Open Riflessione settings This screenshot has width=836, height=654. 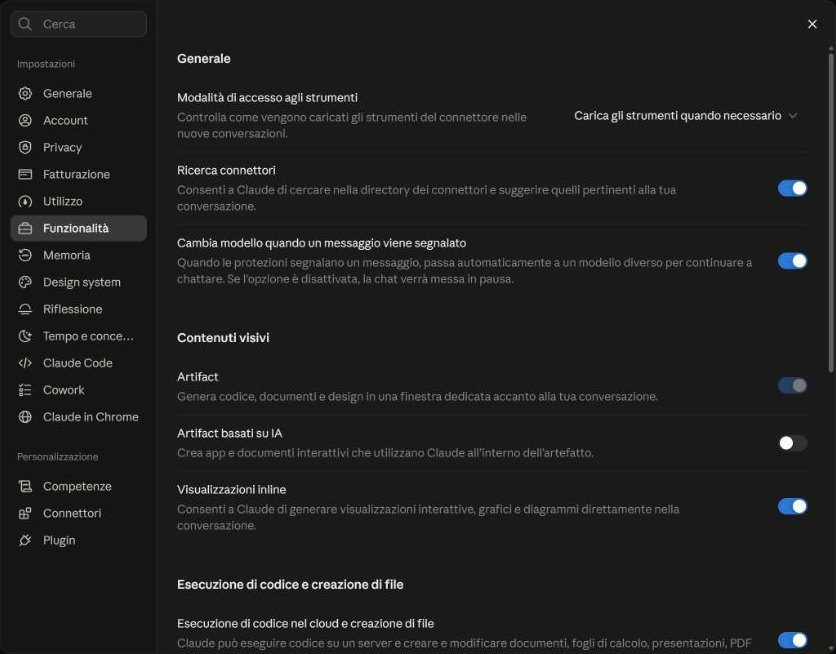tap(78, 309)
